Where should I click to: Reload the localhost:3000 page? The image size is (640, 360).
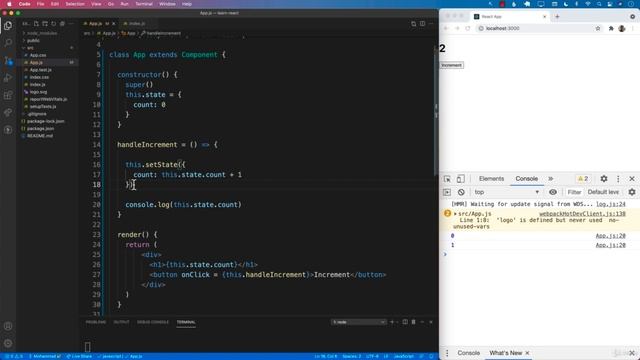click(468, 29)
